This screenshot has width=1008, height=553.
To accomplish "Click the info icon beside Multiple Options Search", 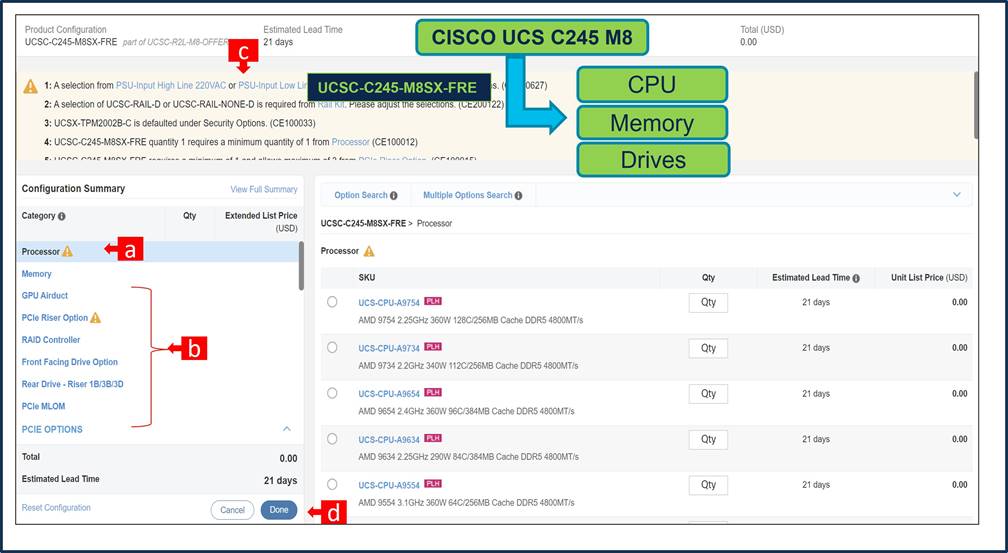I will [x=518, y=195].
